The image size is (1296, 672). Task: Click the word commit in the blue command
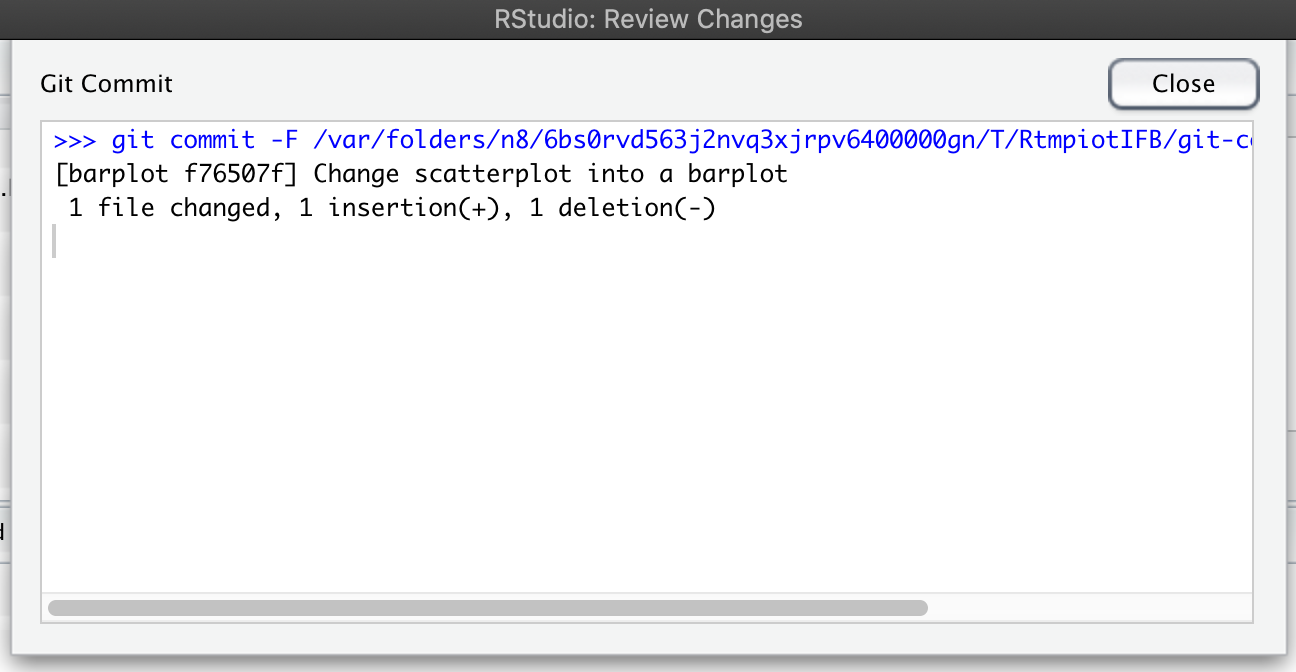tap(213, 141)
